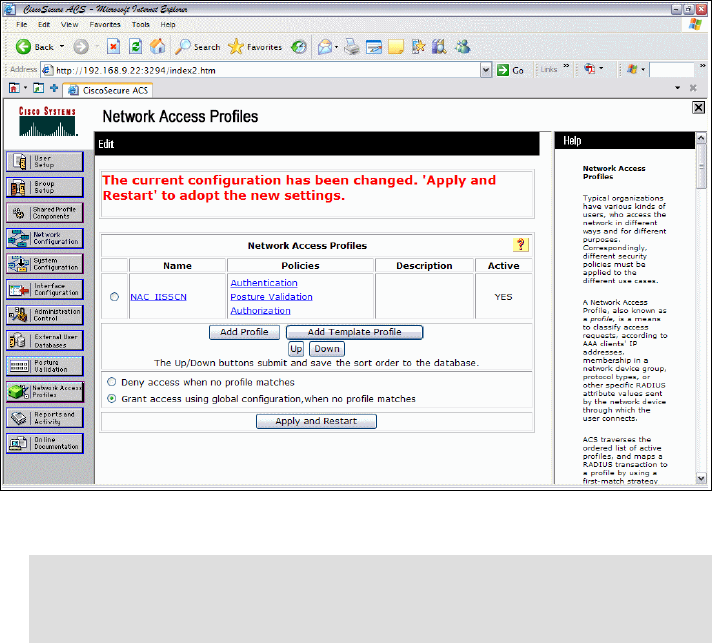
Task: Click the Refresh page icon
Action: (x=135, y=46)
